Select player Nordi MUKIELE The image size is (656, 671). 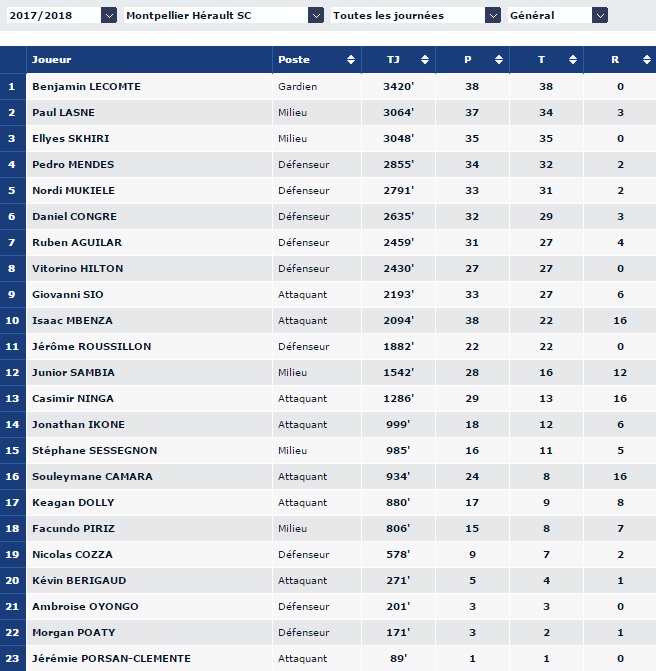[73, 190]
